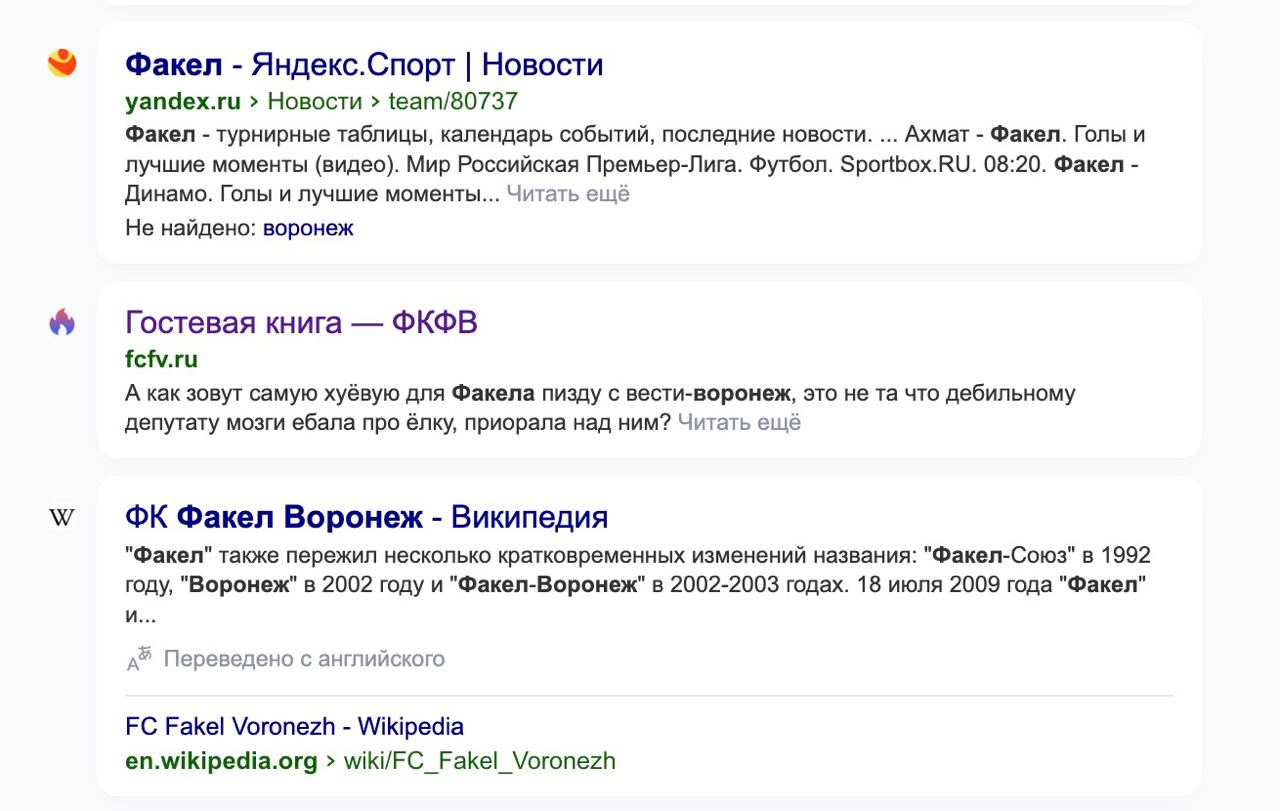Click the воронеж link after Не найдено
This screenshot has height=811, width=1280.
click(x=308, y=228)
